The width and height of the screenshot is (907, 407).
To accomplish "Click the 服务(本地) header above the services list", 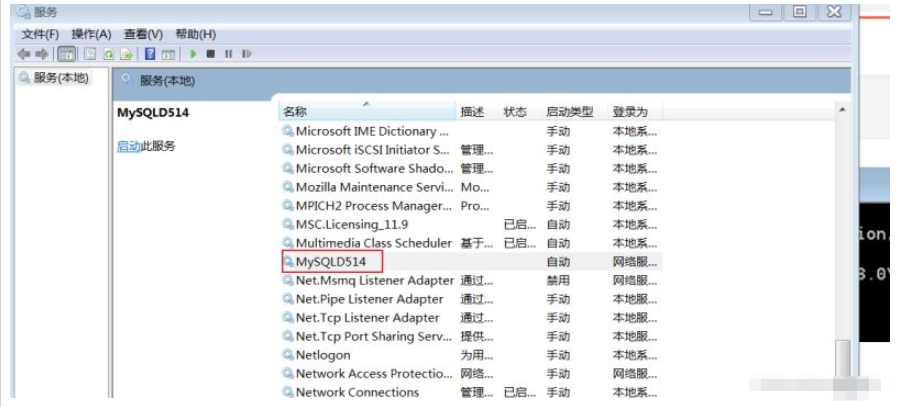I will [167, 81].
